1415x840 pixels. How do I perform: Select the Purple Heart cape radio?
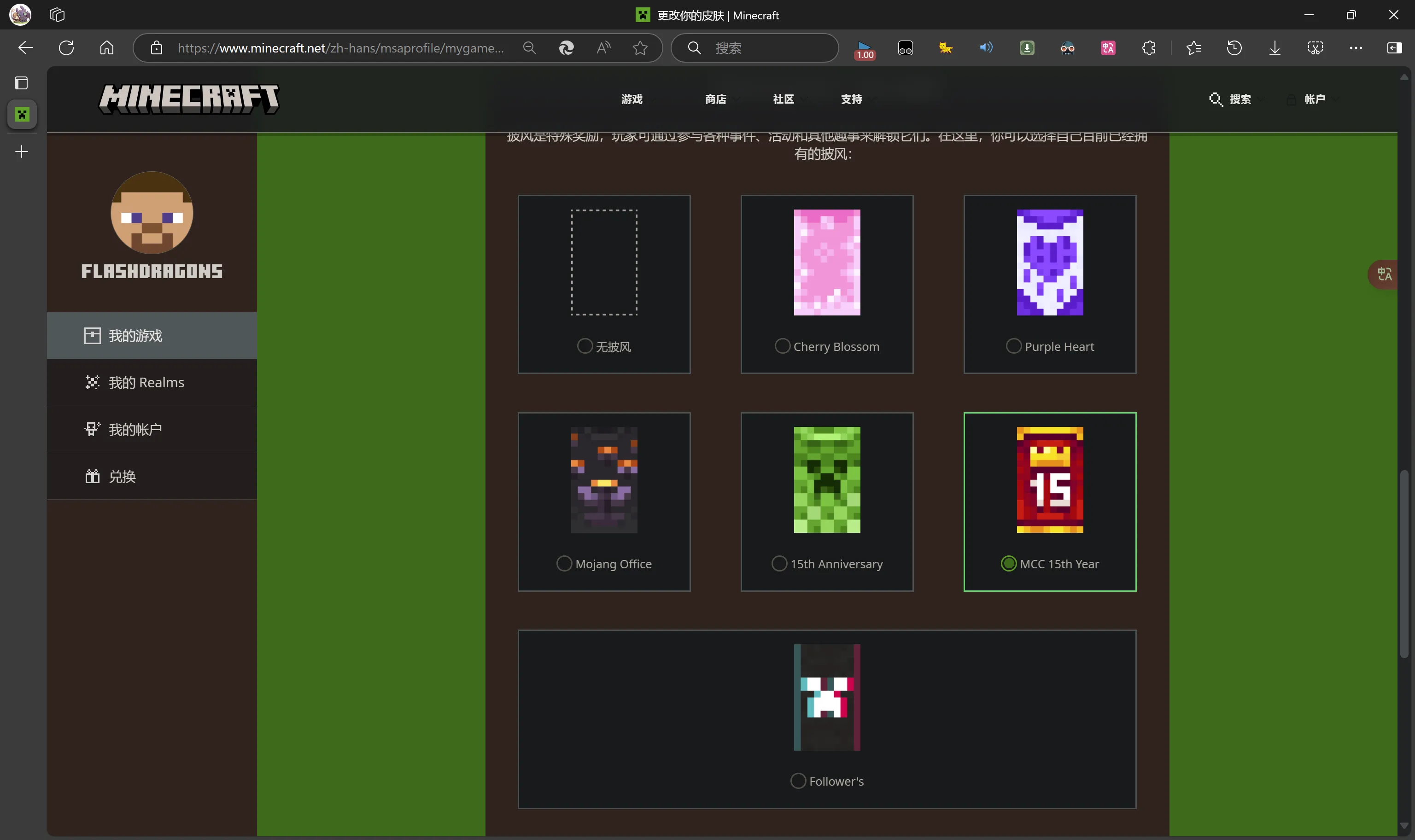[x=1014, y=346]
